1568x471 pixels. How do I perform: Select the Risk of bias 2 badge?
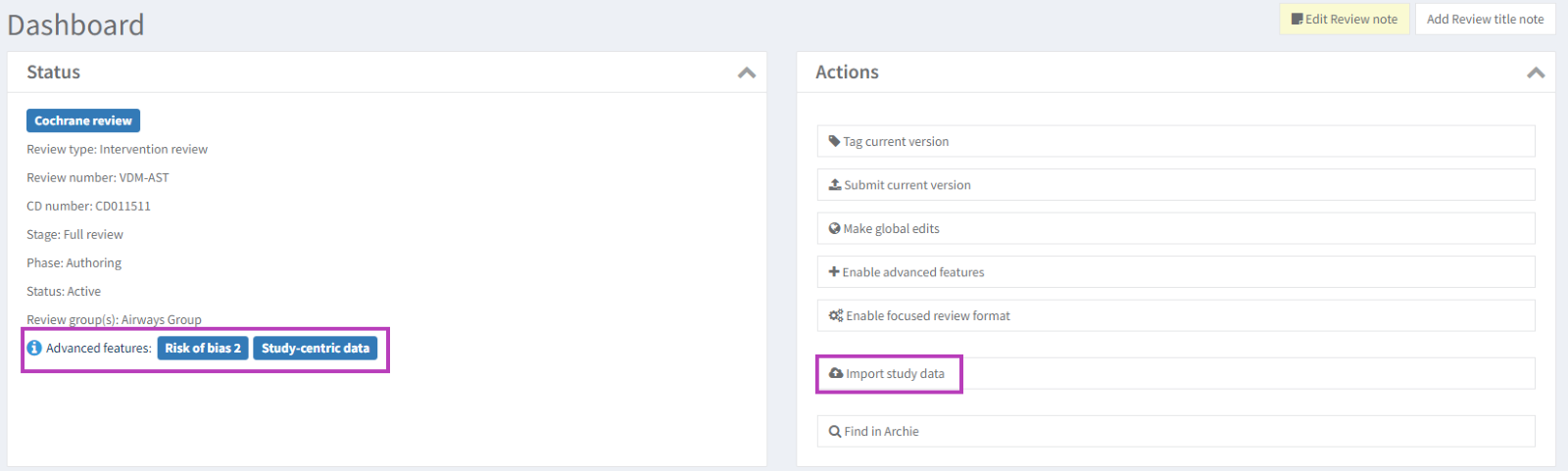(x=203, y=348)
